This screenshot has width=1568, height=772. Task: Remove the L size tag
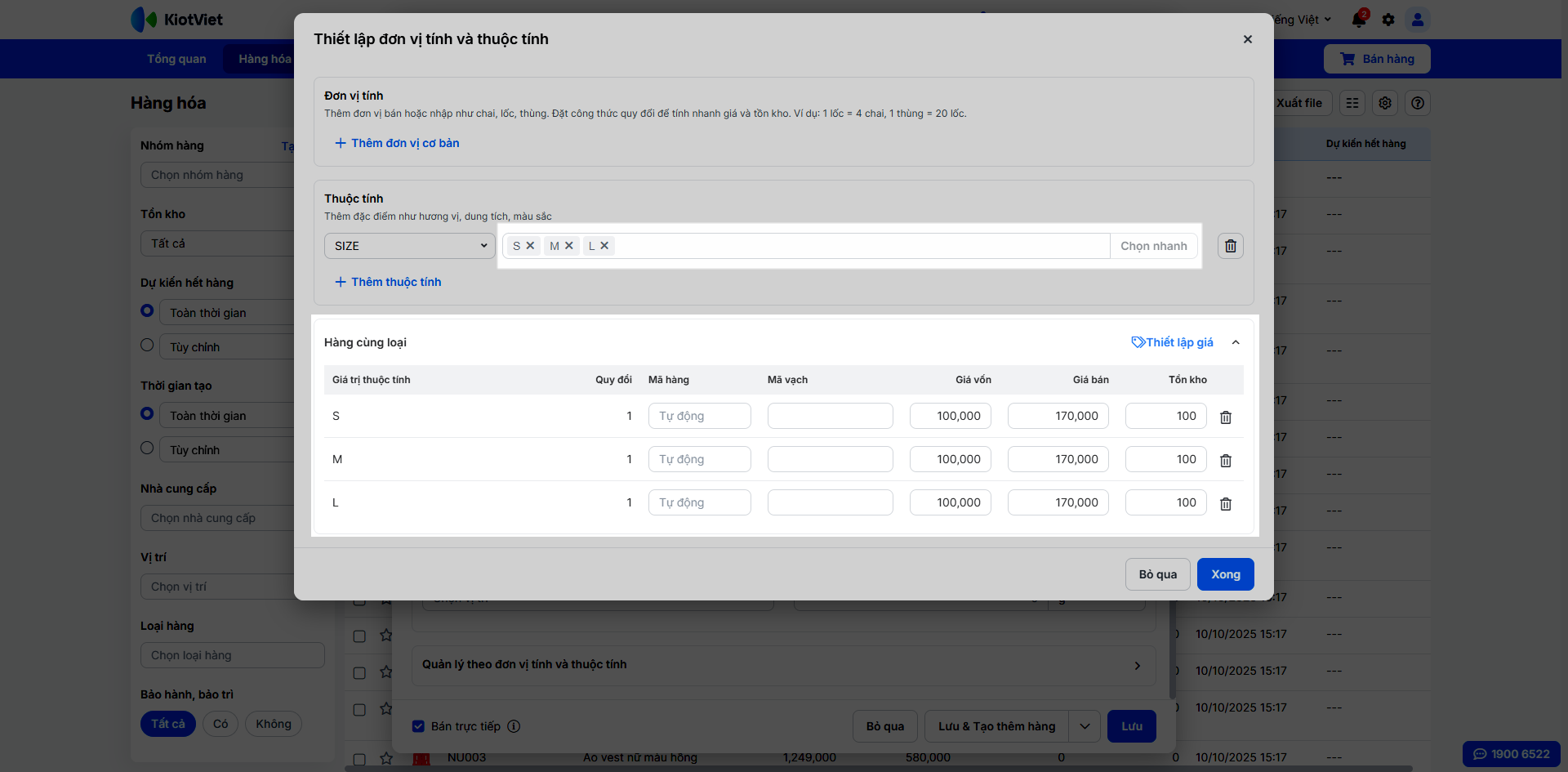(604, 246)
